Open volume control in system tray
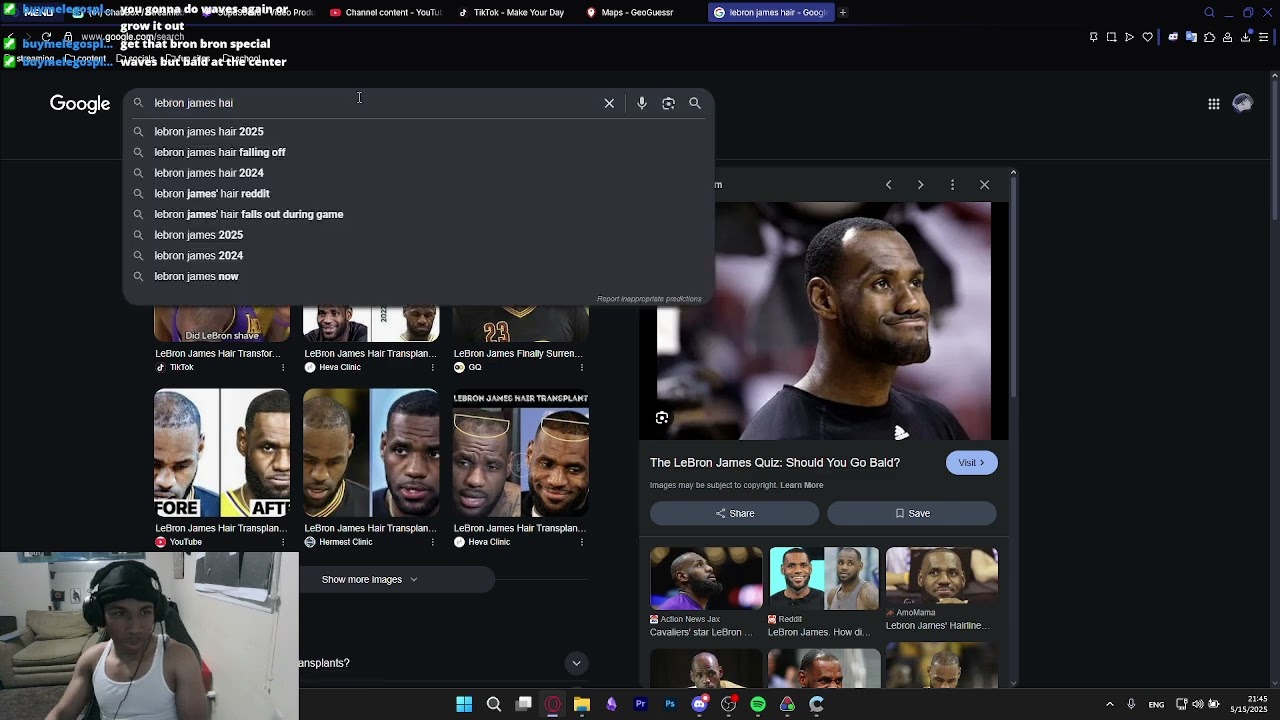The width and height of the screenshot is (1280, 720). pos(1198,704)
